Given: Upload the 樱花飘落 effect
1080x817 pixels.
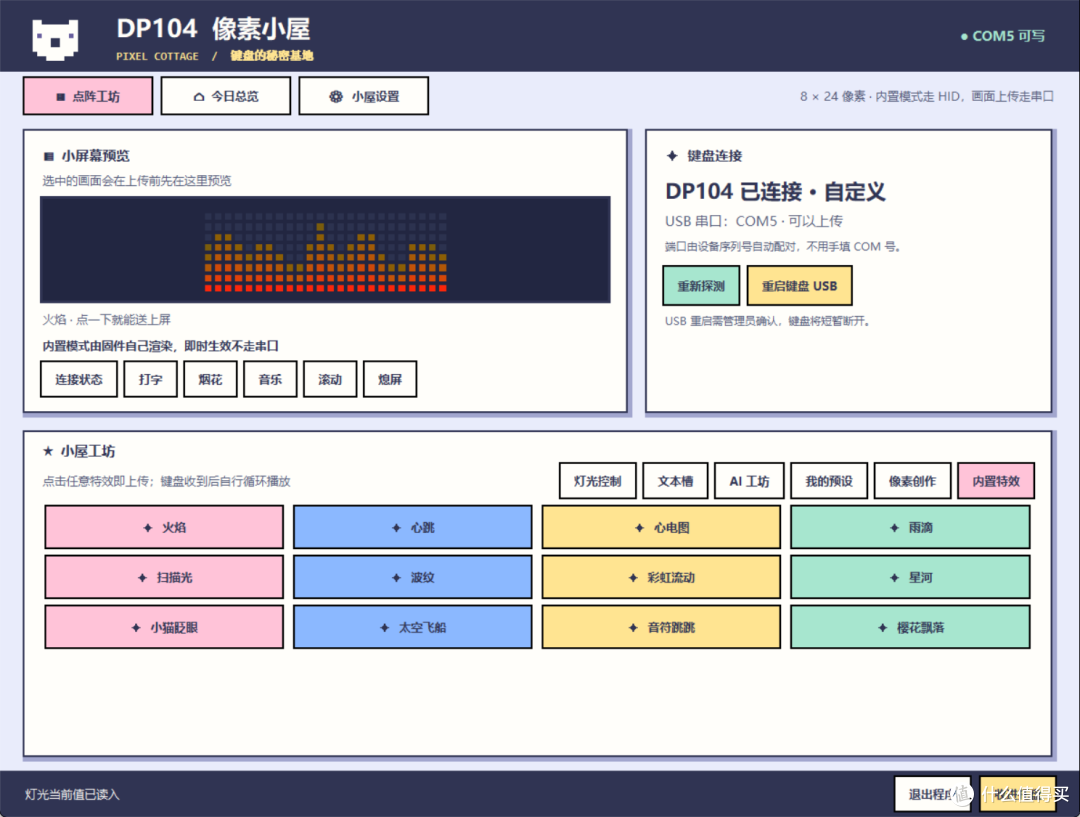Looking at the screenshot, I should pos(910,628).
